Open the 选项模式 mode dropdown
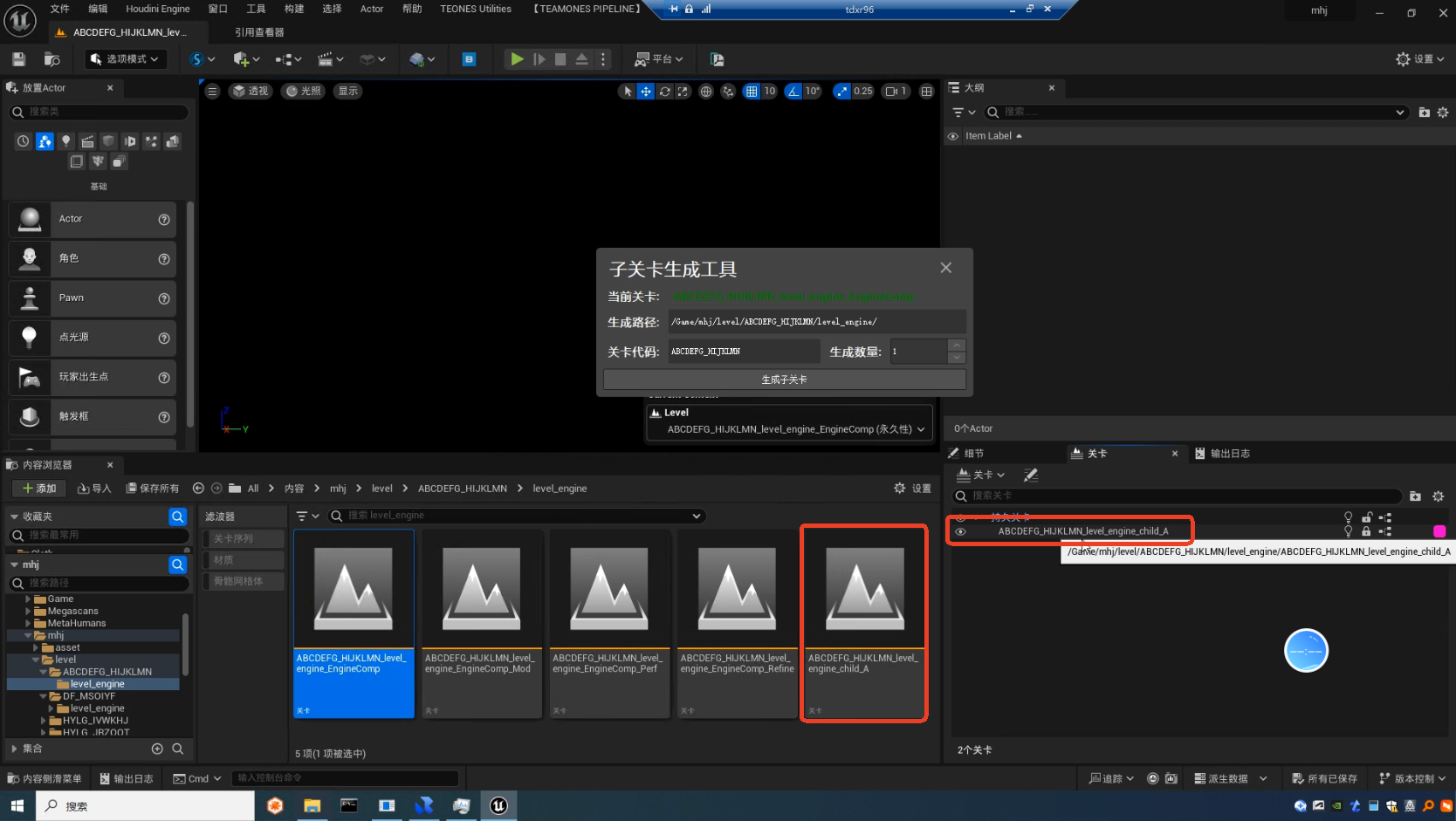This screenshot has height=821, width=1456. coord(126,59)
